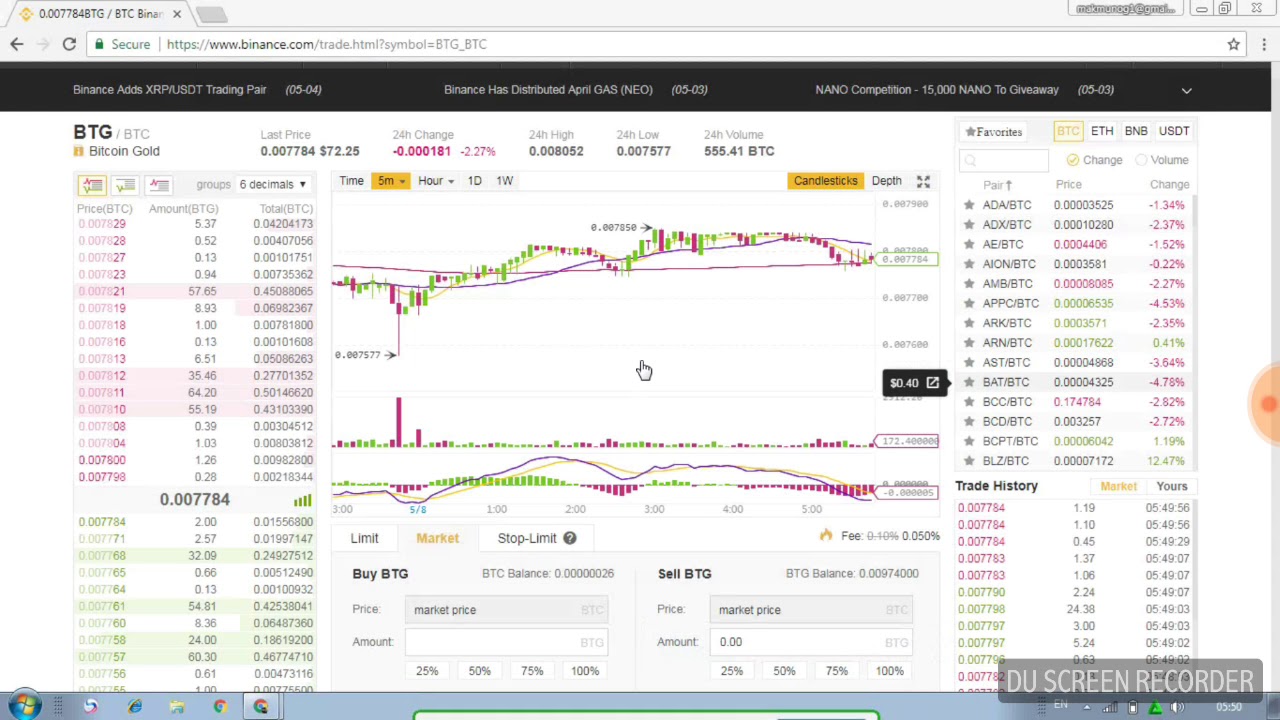Select the BNB market tab
Image resolution: width=1280 pixels, height=720 pixels.
(1136, 131)
